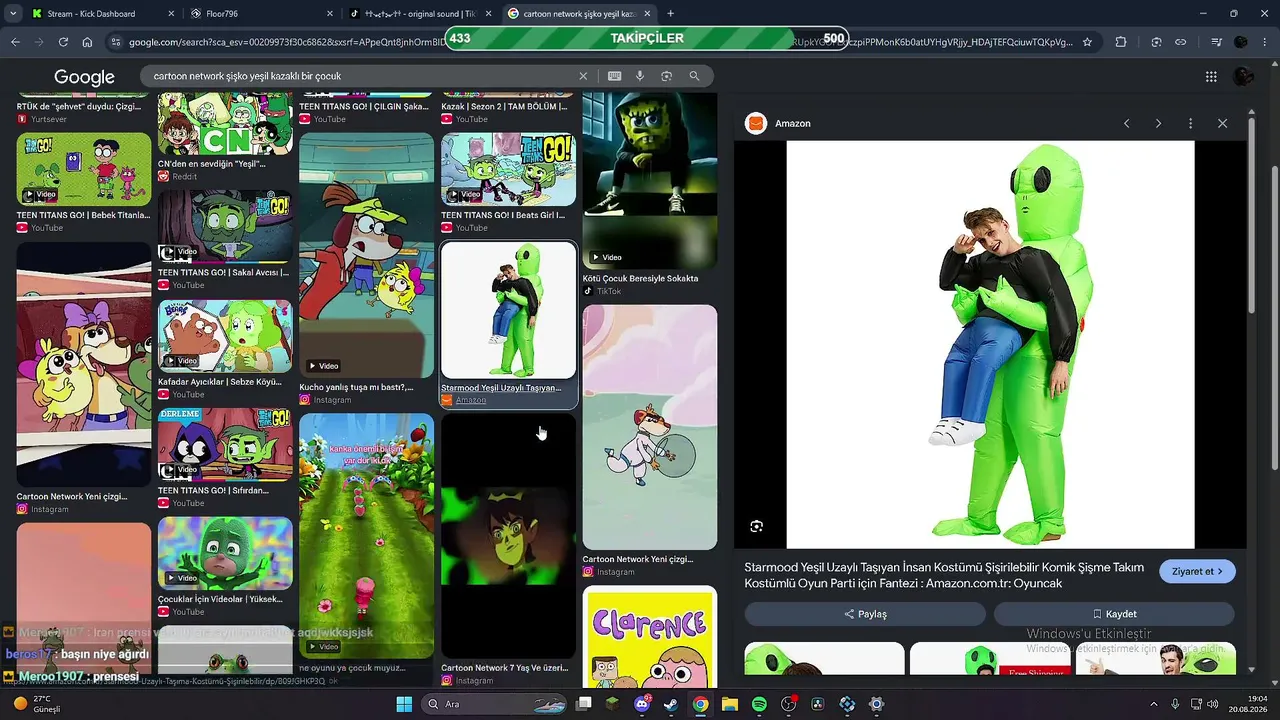Close the Floor796 tab

(x=330, y=14)
